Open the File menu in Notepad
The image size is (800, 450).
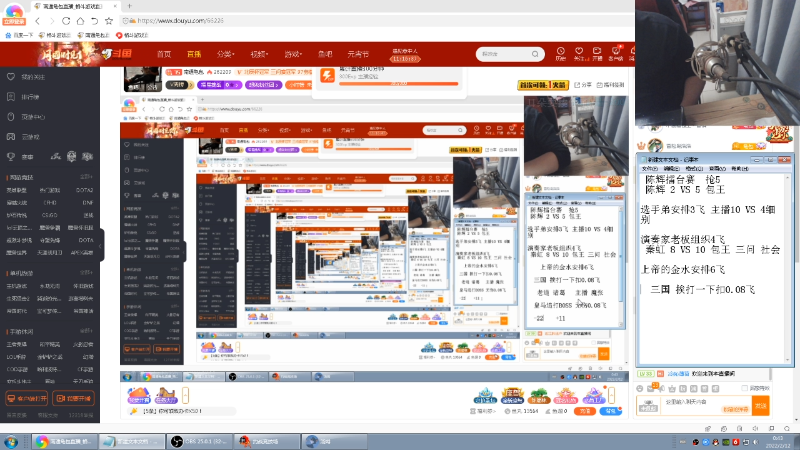coord(649,169)
